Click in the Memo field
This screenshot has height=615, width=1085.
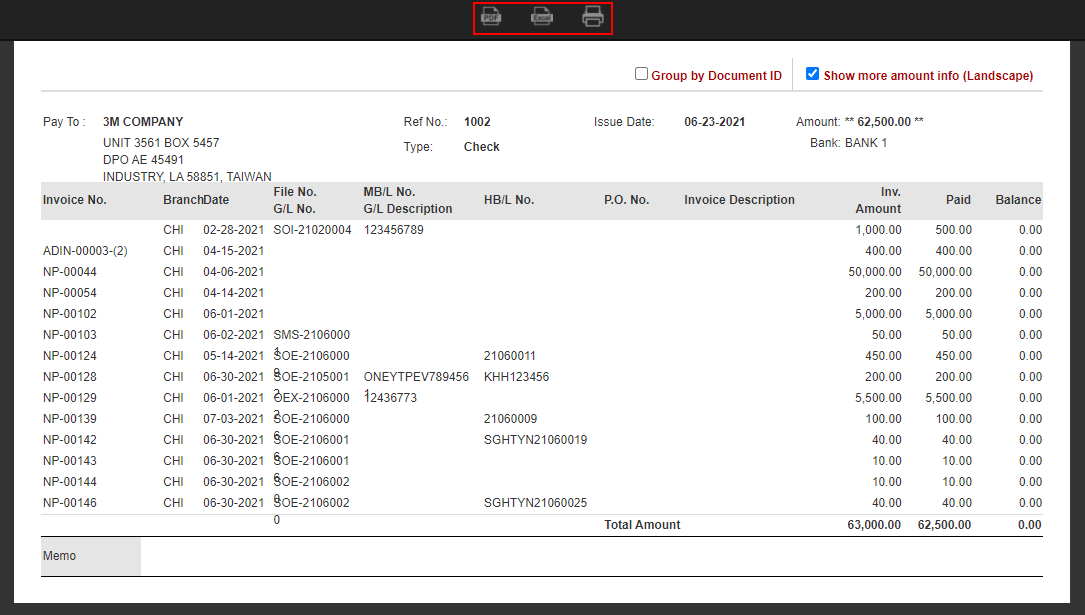tap(590, 556)
